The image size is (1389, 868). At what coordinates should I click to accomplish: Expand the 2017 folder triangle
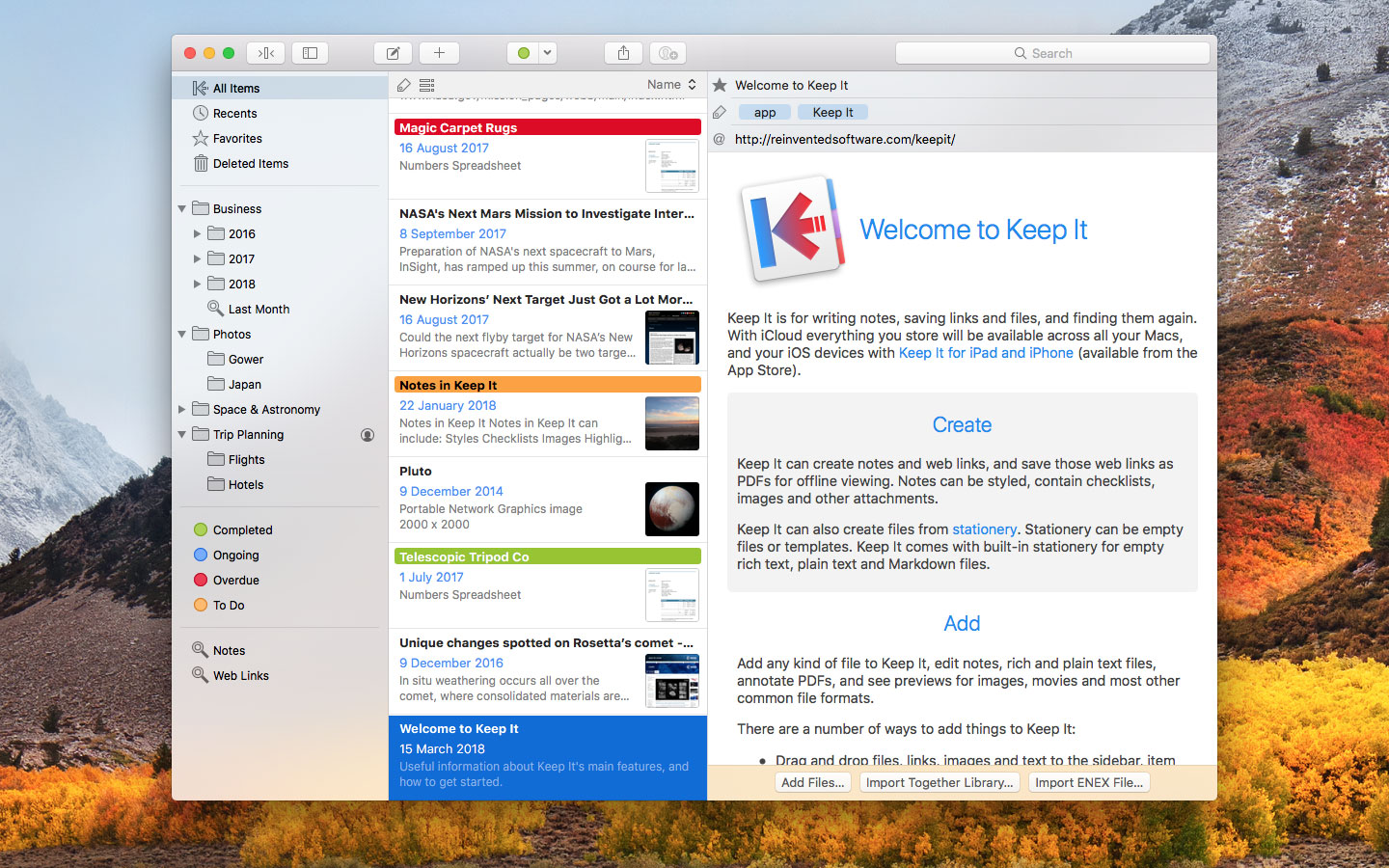198,258
